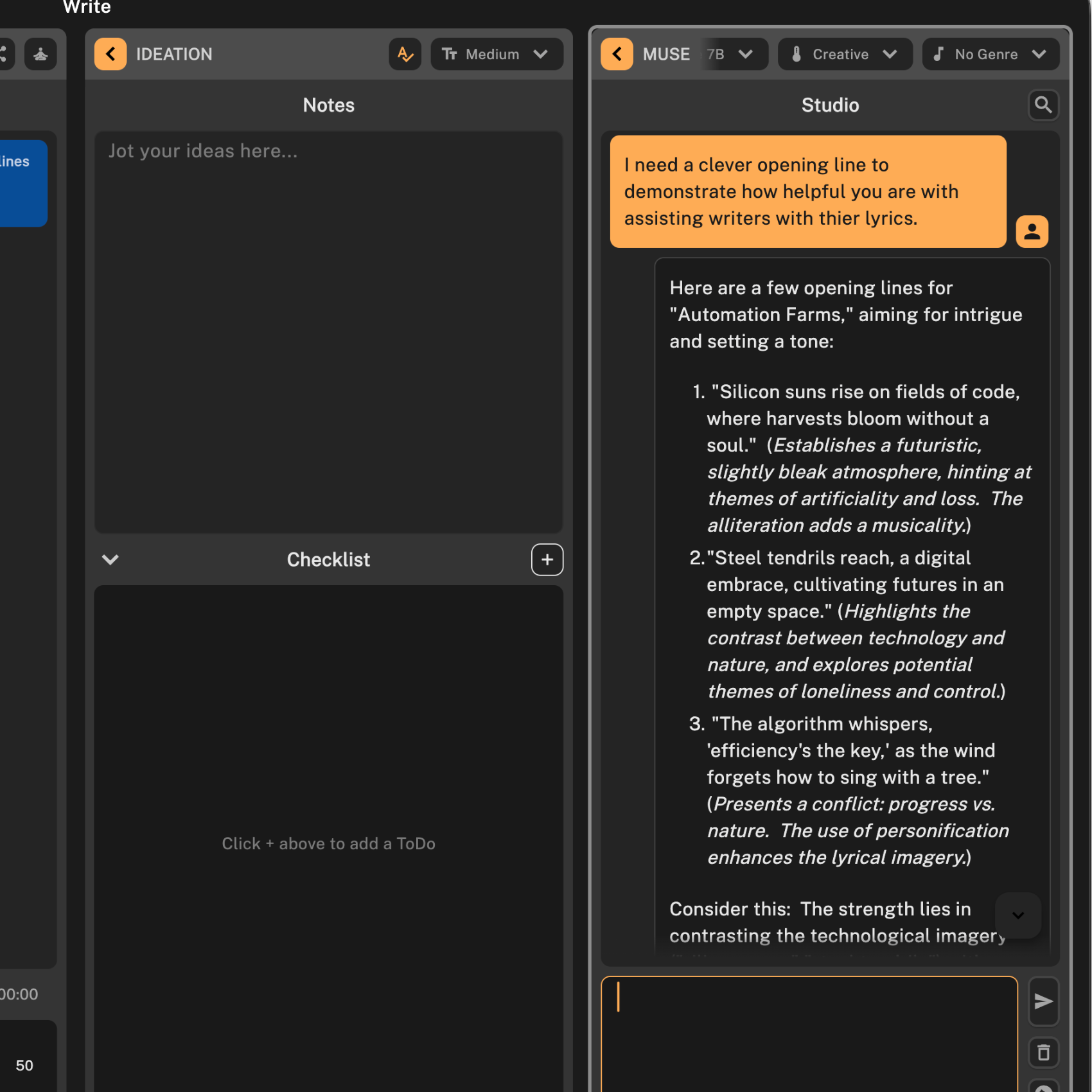Click the trash icon to clear chat
The height and width of the screenshot is (1092, 1092).
click(x=1043, y=1053)
